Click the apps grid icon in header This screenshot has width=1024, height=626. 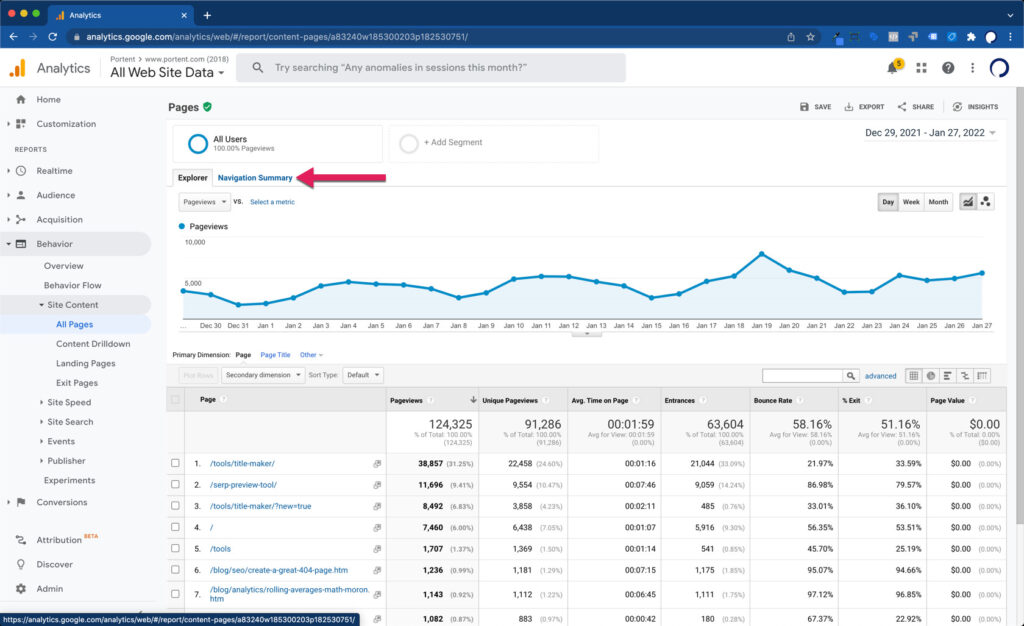[x=921, y=68]
